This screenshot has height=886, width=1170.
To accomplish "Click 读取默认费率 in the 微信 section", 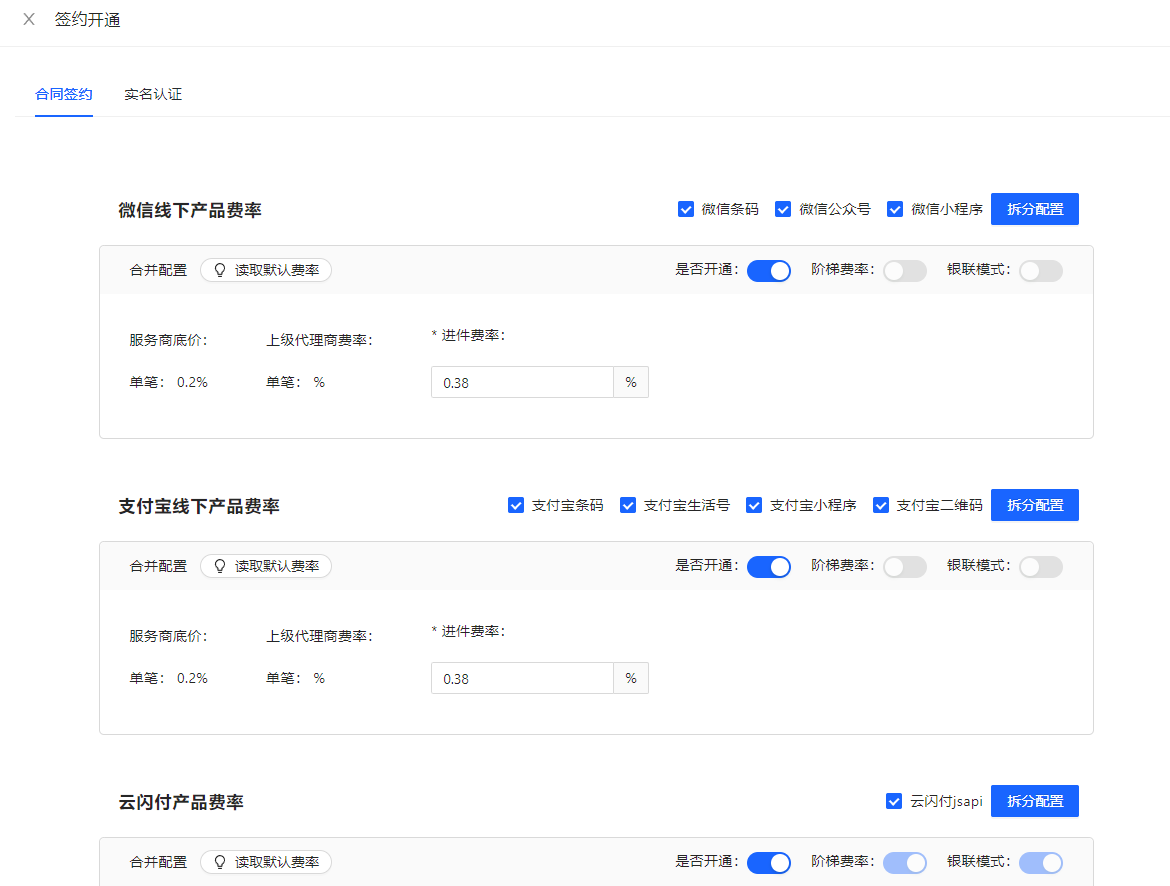I will point(266,270).
